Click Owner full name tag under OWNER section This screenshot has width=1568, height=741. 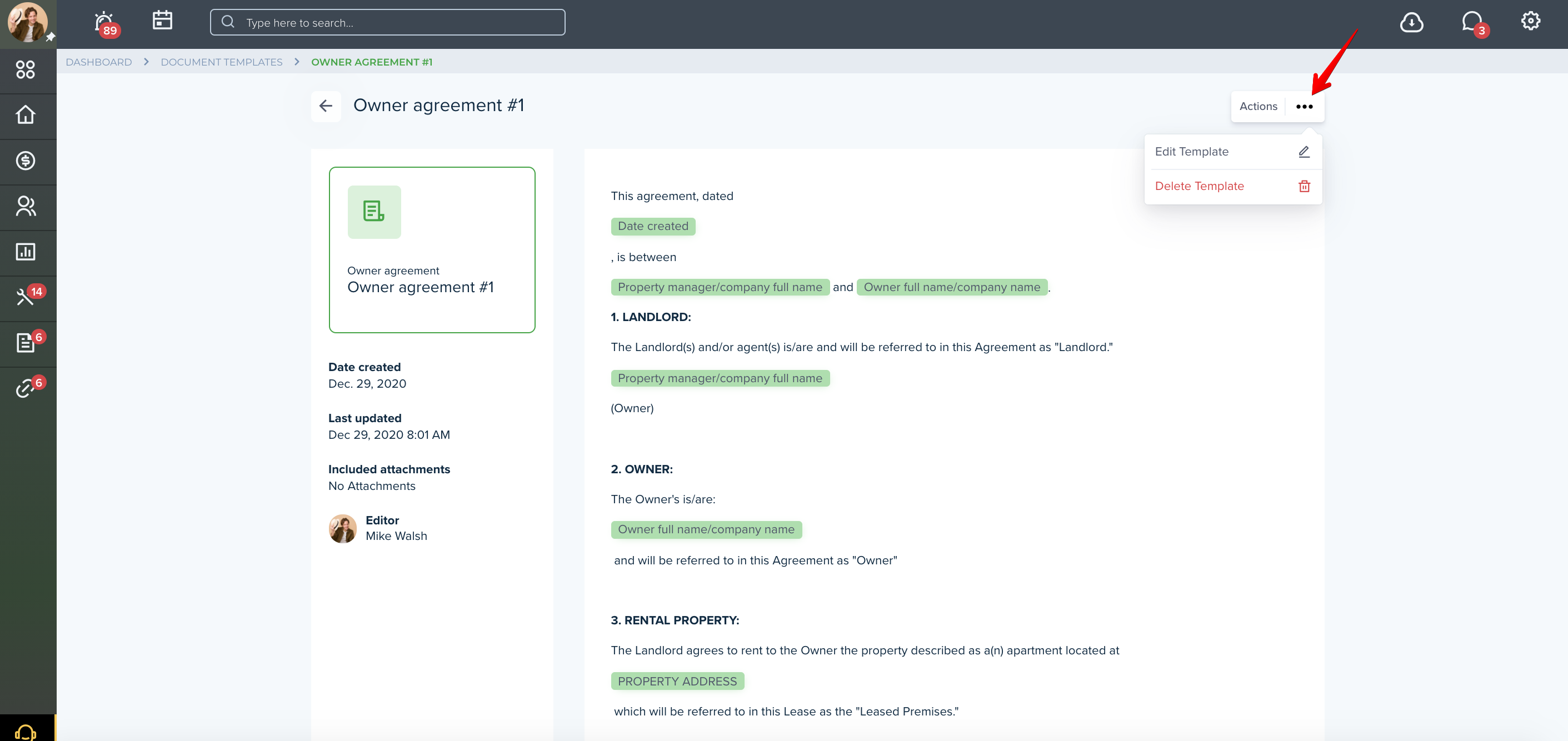[x=706, y=530]
